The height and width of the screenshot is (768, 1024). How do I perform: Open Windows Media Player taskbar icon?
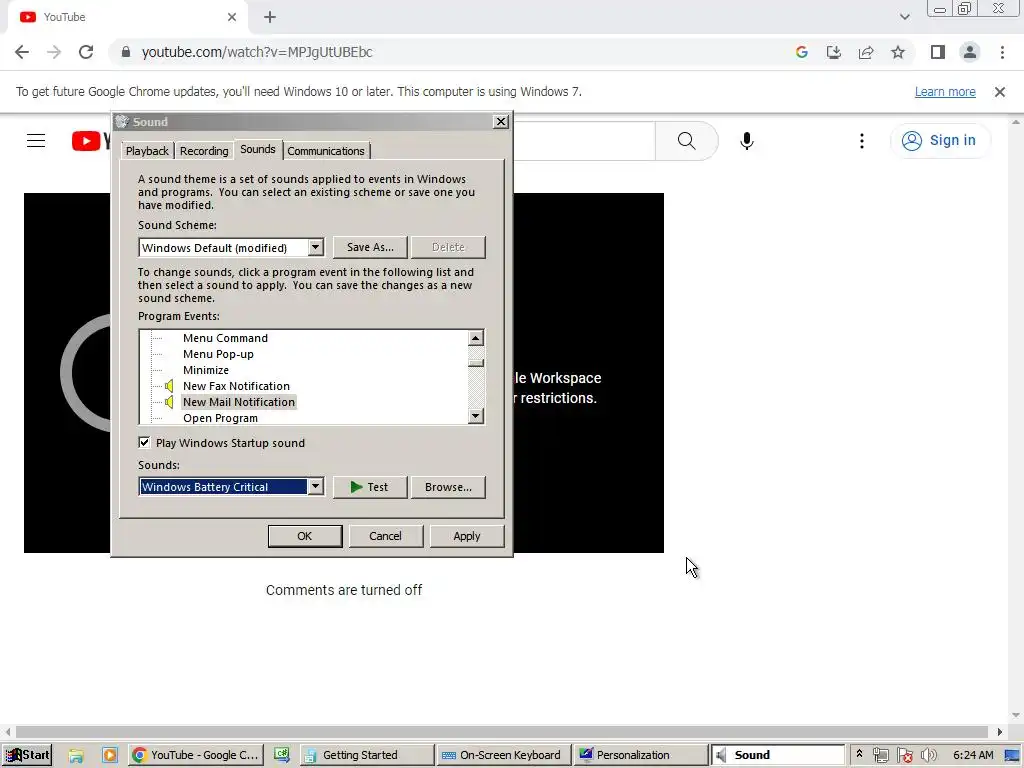click(110, 756)
